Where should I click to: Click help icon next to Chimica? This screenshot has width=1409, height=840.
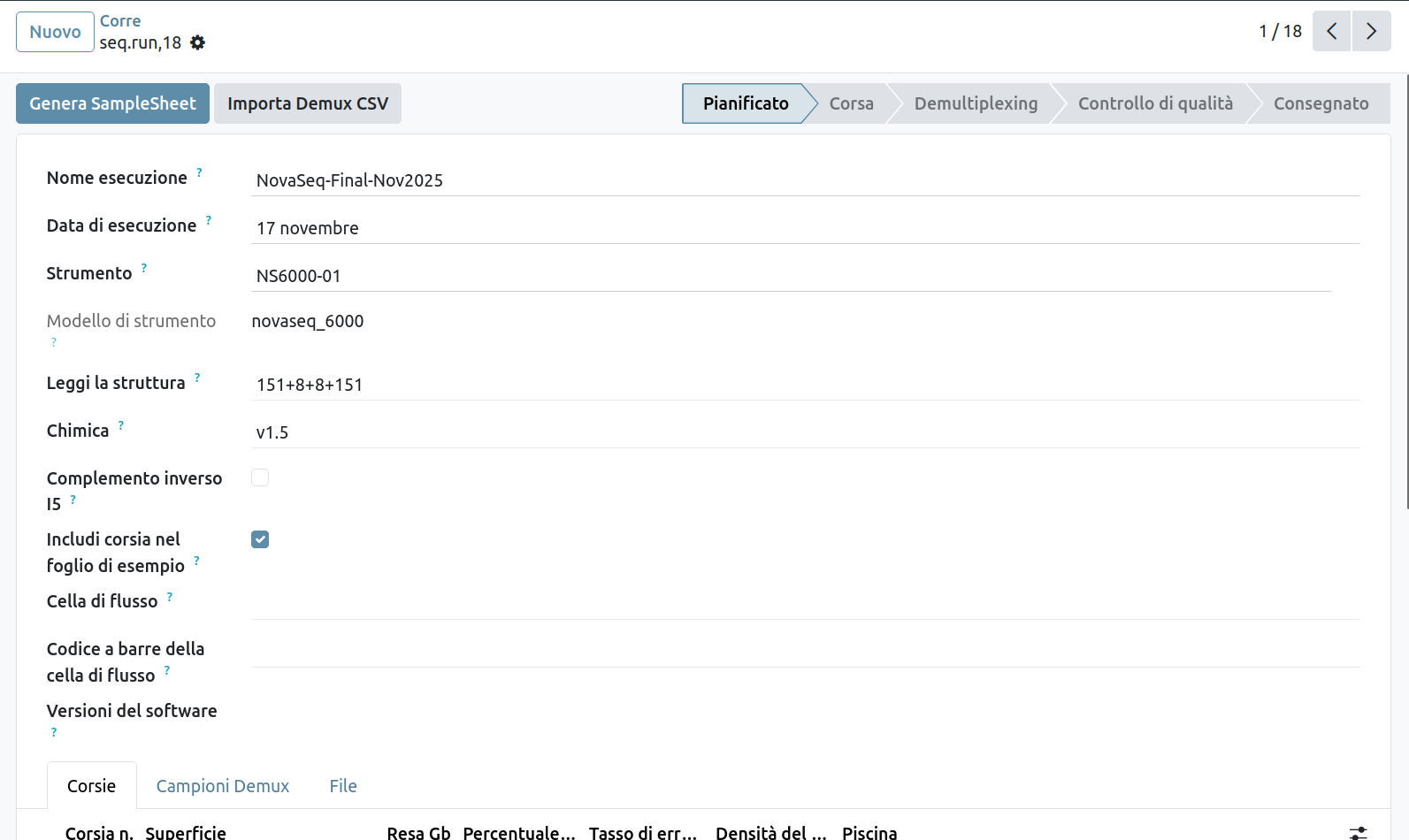(121, 425)
